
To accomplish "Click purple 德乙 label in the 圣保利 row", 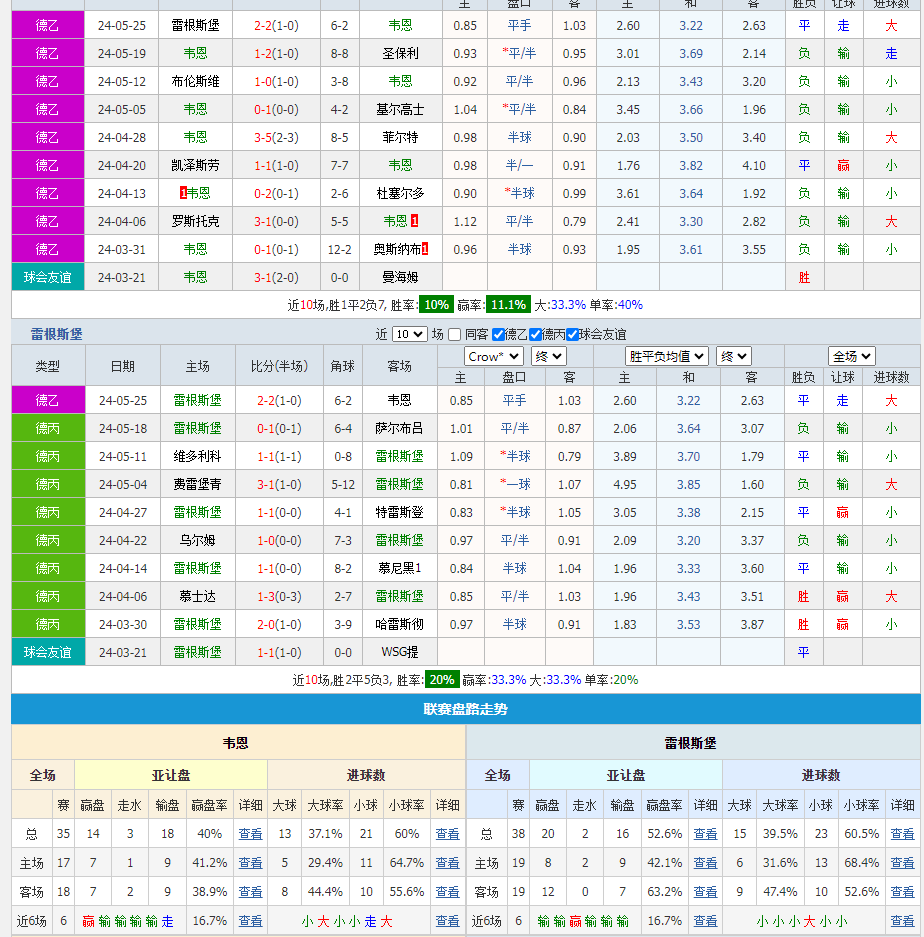I will (48, 53).
